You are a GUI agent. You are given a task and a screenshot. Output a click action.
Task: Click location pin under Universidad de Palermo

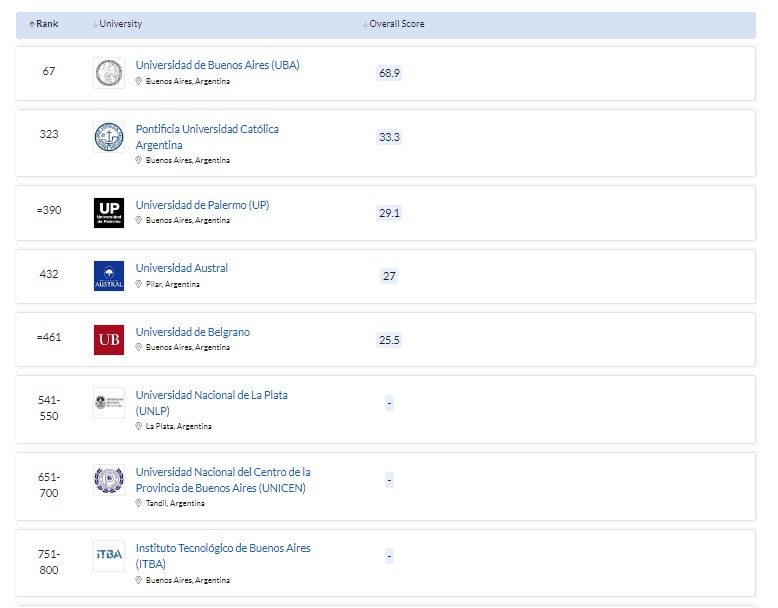[x=138, y=220]
